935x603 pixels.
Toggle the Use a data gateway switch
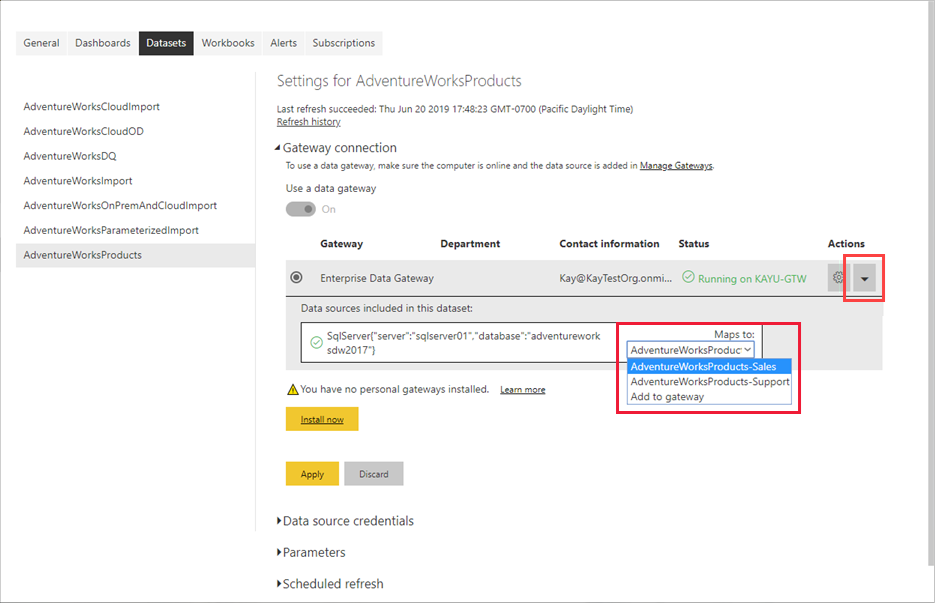[x=301, y=209]
